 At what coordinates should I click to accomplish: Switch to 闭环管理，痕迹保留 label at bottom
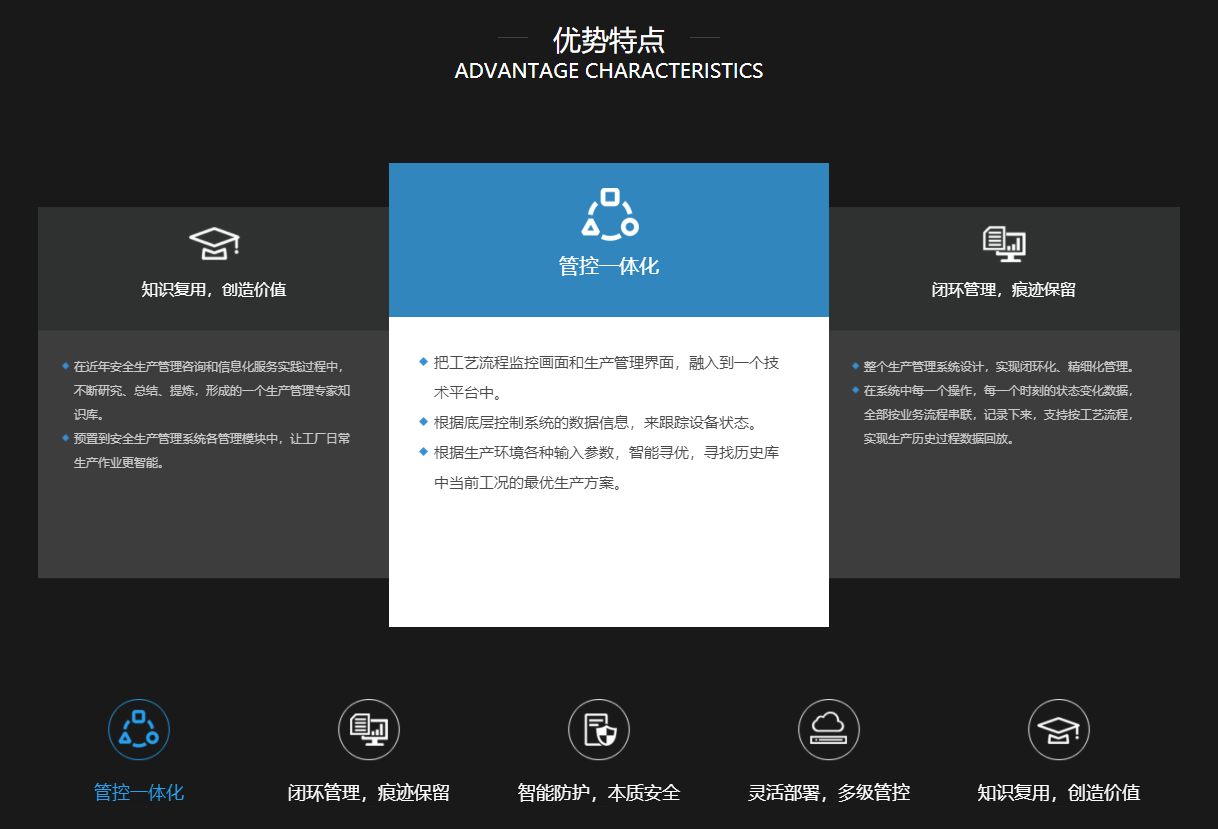(x=369, y=793)
